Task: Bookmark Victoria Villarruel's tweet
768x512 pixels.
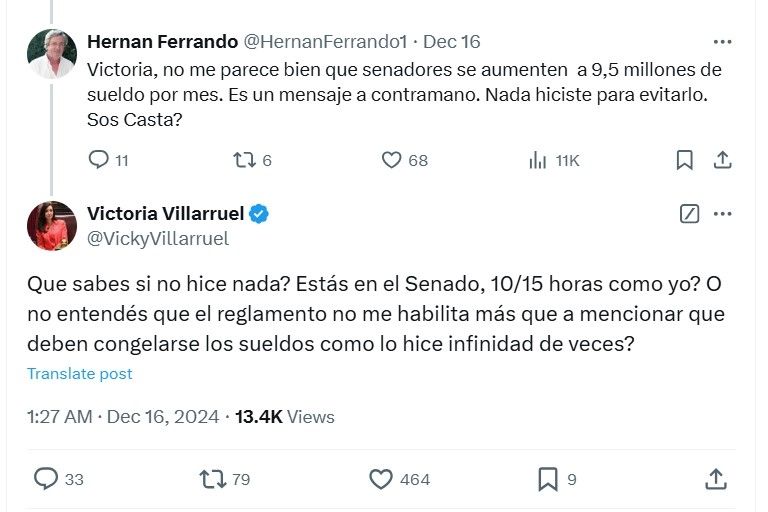Action: click(548, 479)
